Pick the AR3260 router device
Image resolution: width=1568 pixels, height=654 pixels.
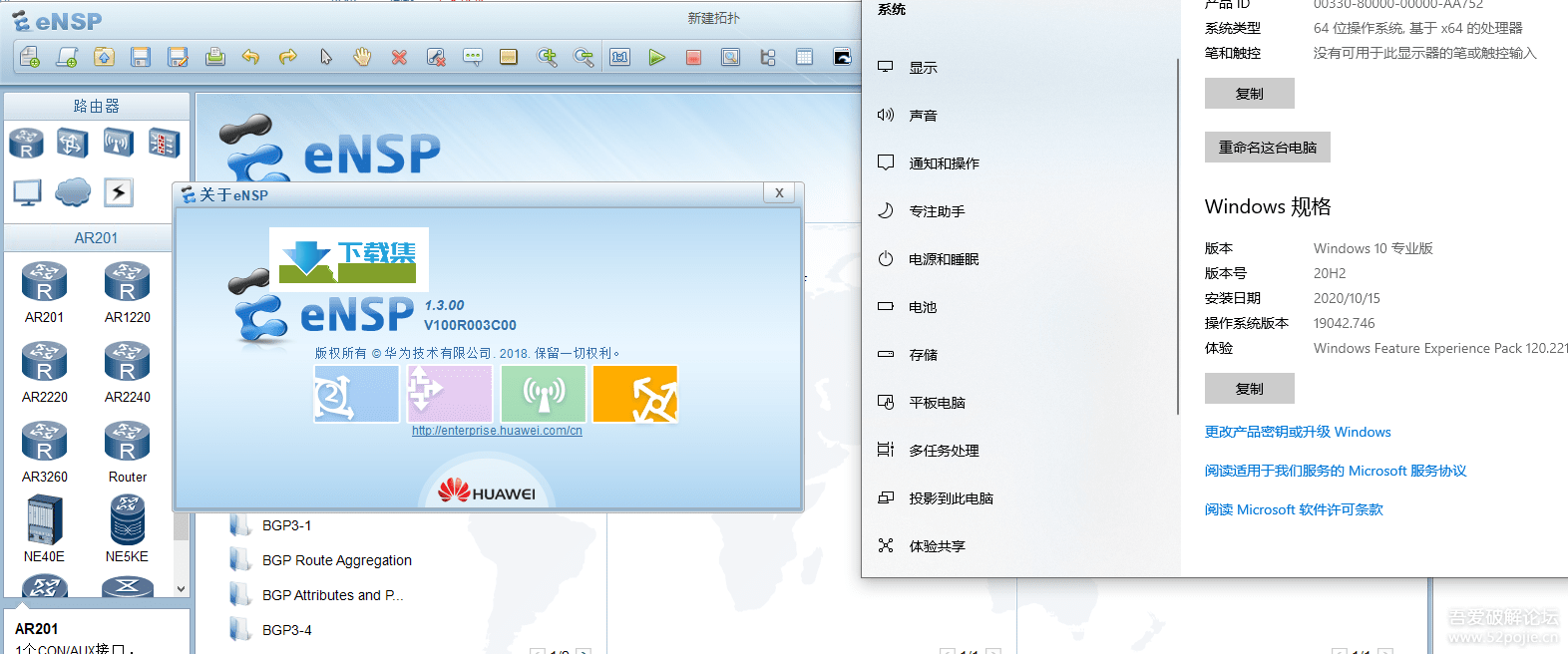(x=45, y=452)
